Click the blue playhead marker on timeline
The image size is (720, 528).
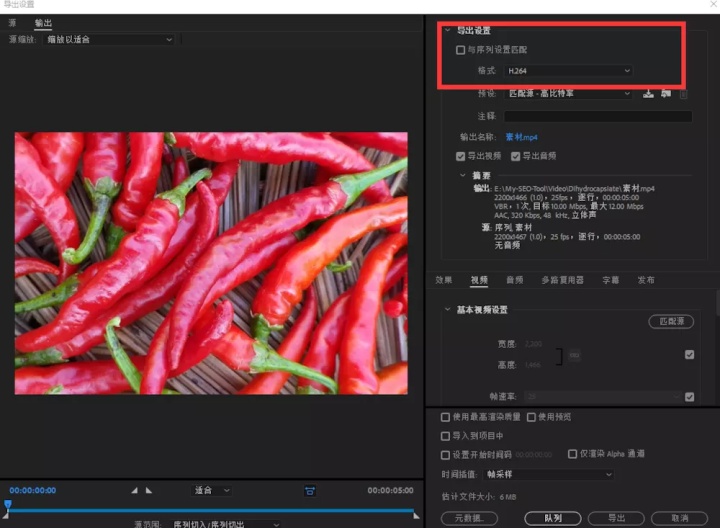(8, 505)
